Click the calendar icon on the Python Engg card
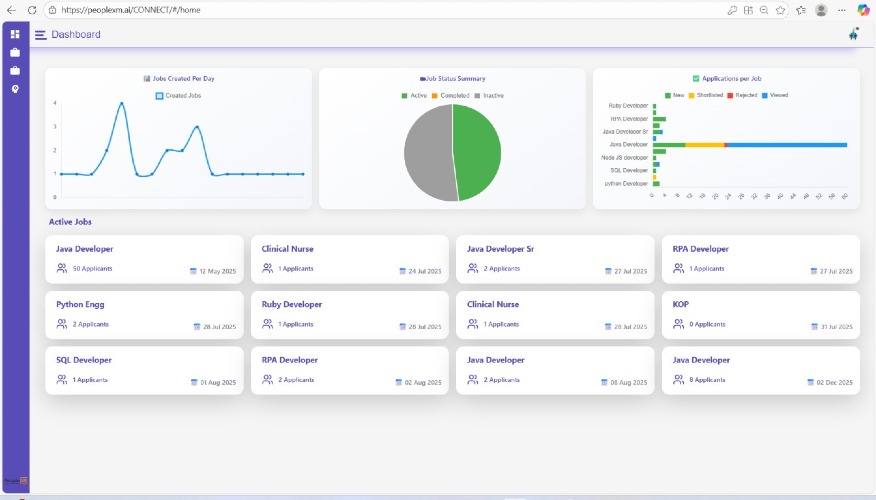The image size is (876, 500). point(197,327)
